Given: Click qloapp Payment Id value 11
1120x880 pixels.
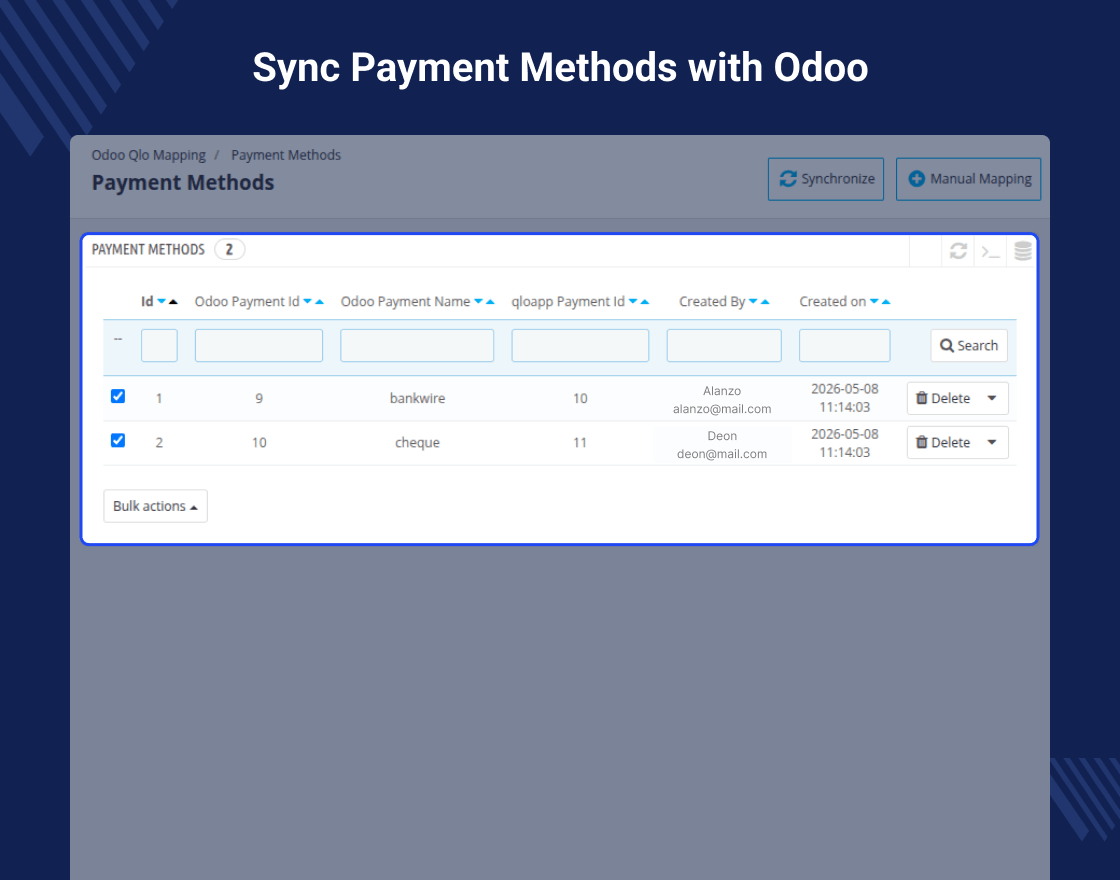Looking at the screenshot, I should (580, 443).
